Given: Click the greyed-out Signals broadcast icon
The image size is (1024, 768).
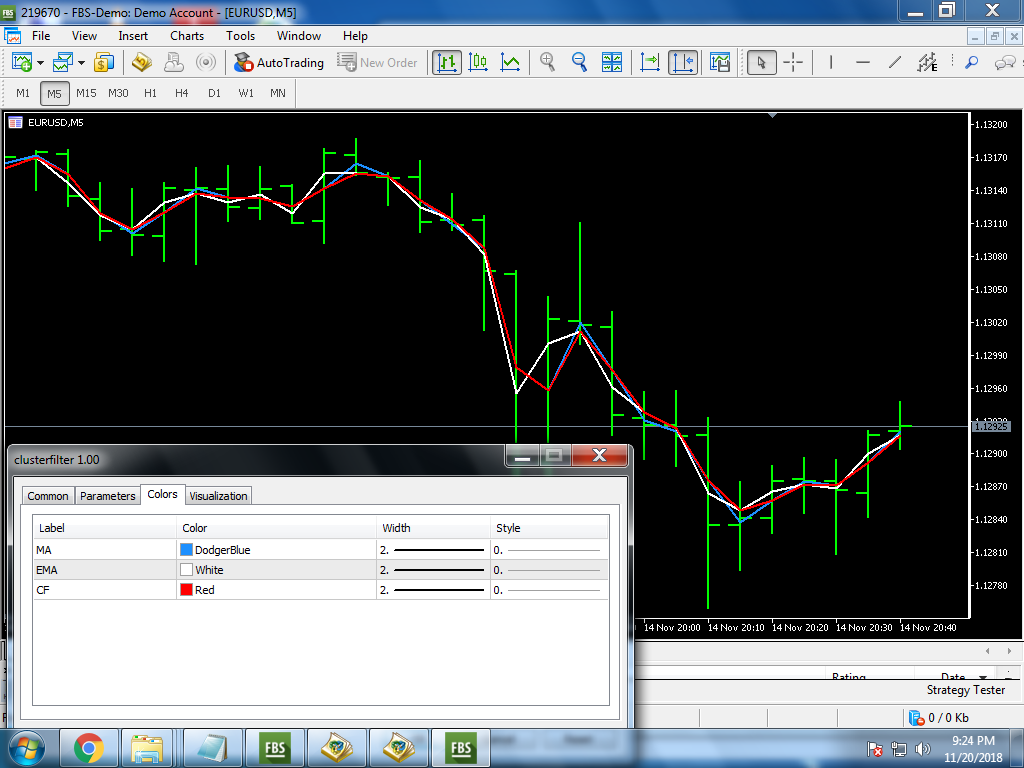Looking at the screenshot, I should click(x=206, y=63).
